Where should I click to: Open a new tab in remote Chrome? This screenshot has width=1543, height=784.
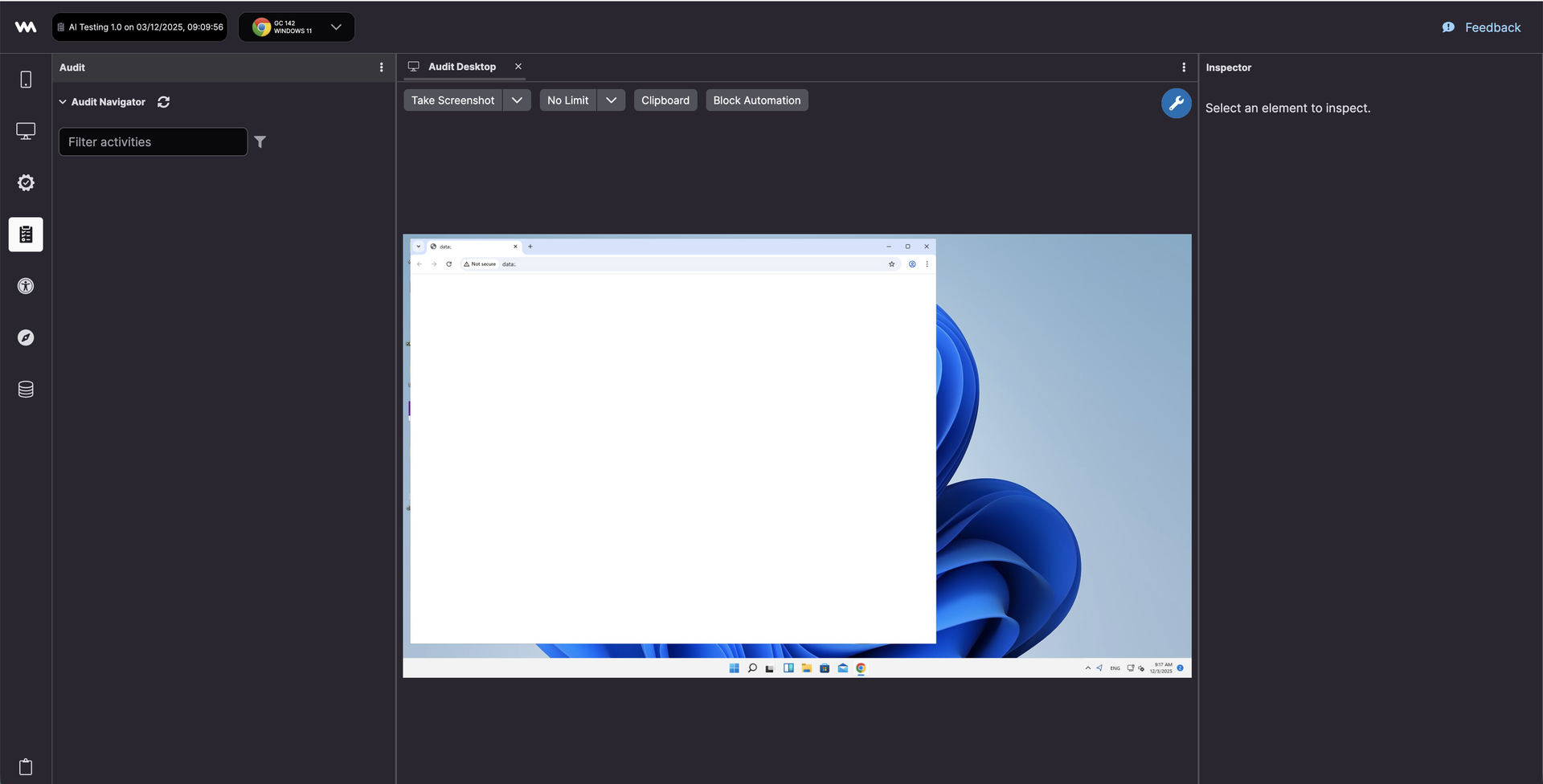click(530, 247)
